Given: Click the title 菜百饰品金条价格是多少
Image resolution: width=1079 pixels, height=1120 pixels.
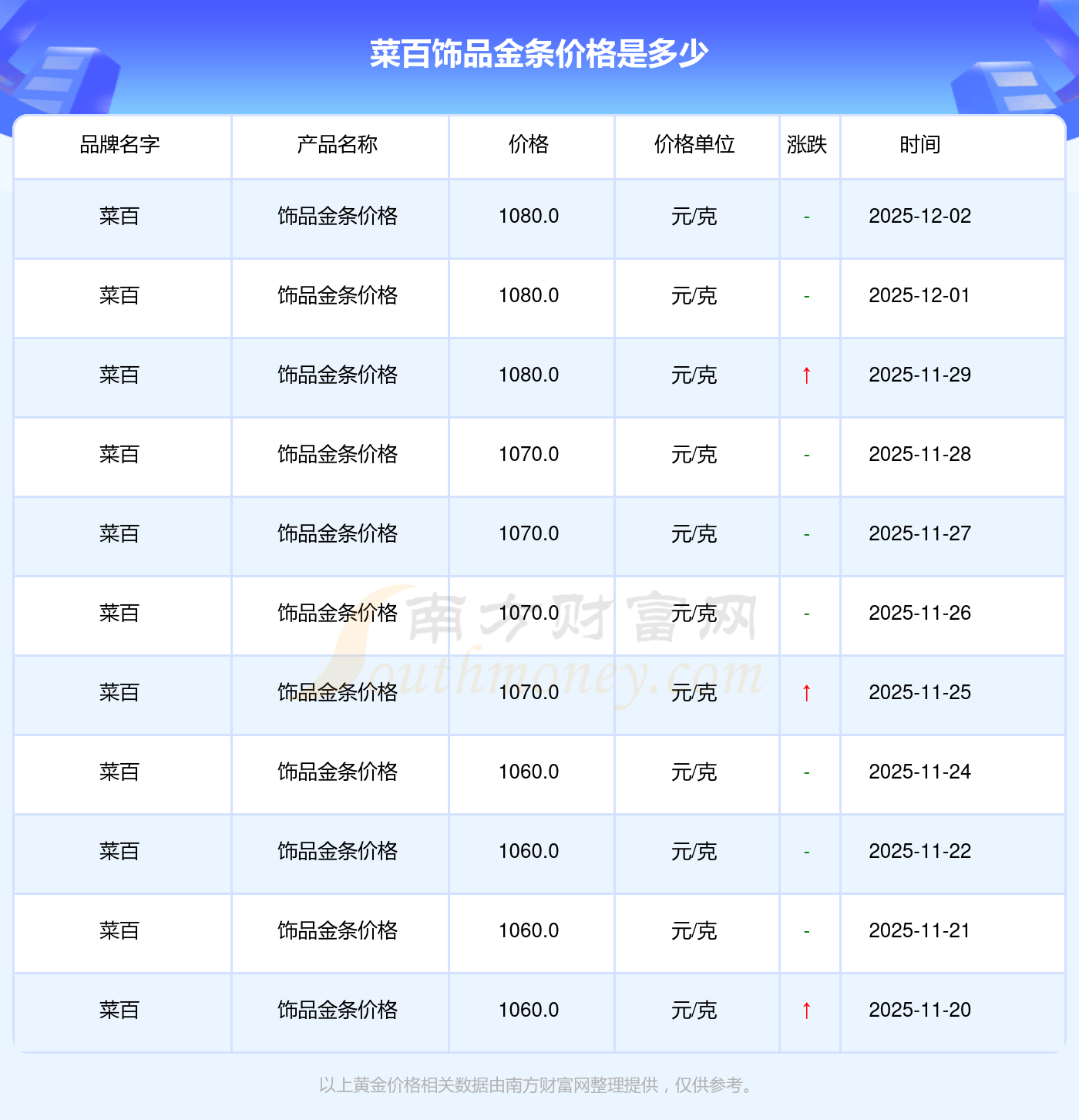Looking at the screenshot, I should tap(539, 53).
